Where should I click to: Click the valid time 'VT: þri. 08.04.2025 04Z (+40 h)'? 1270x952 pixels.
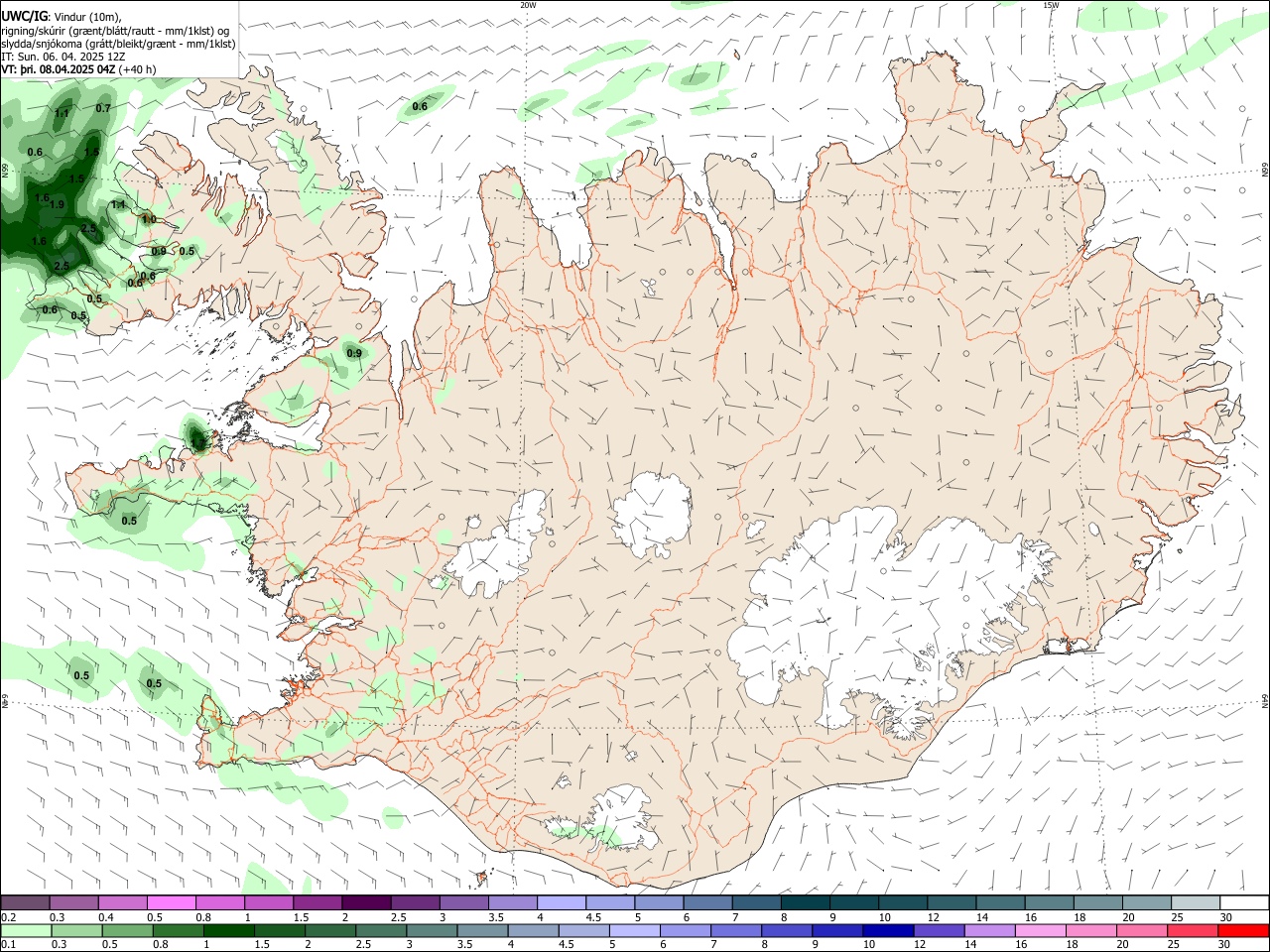pos(78,69)
